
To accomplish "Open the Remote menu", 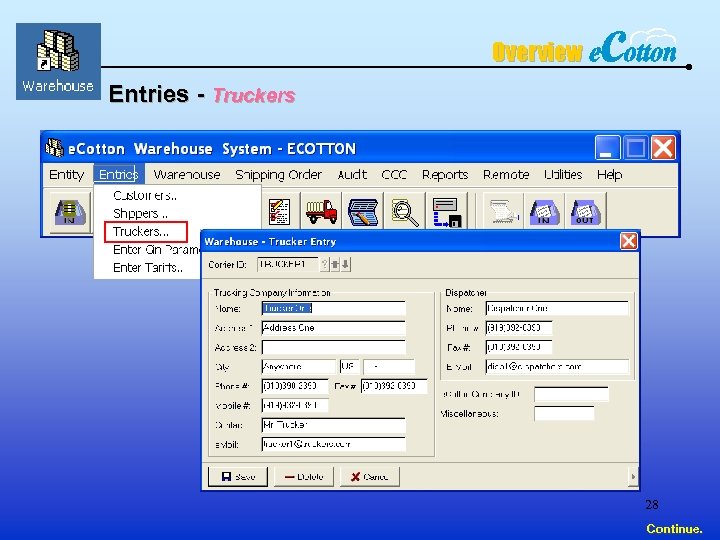I will point(506,174).
